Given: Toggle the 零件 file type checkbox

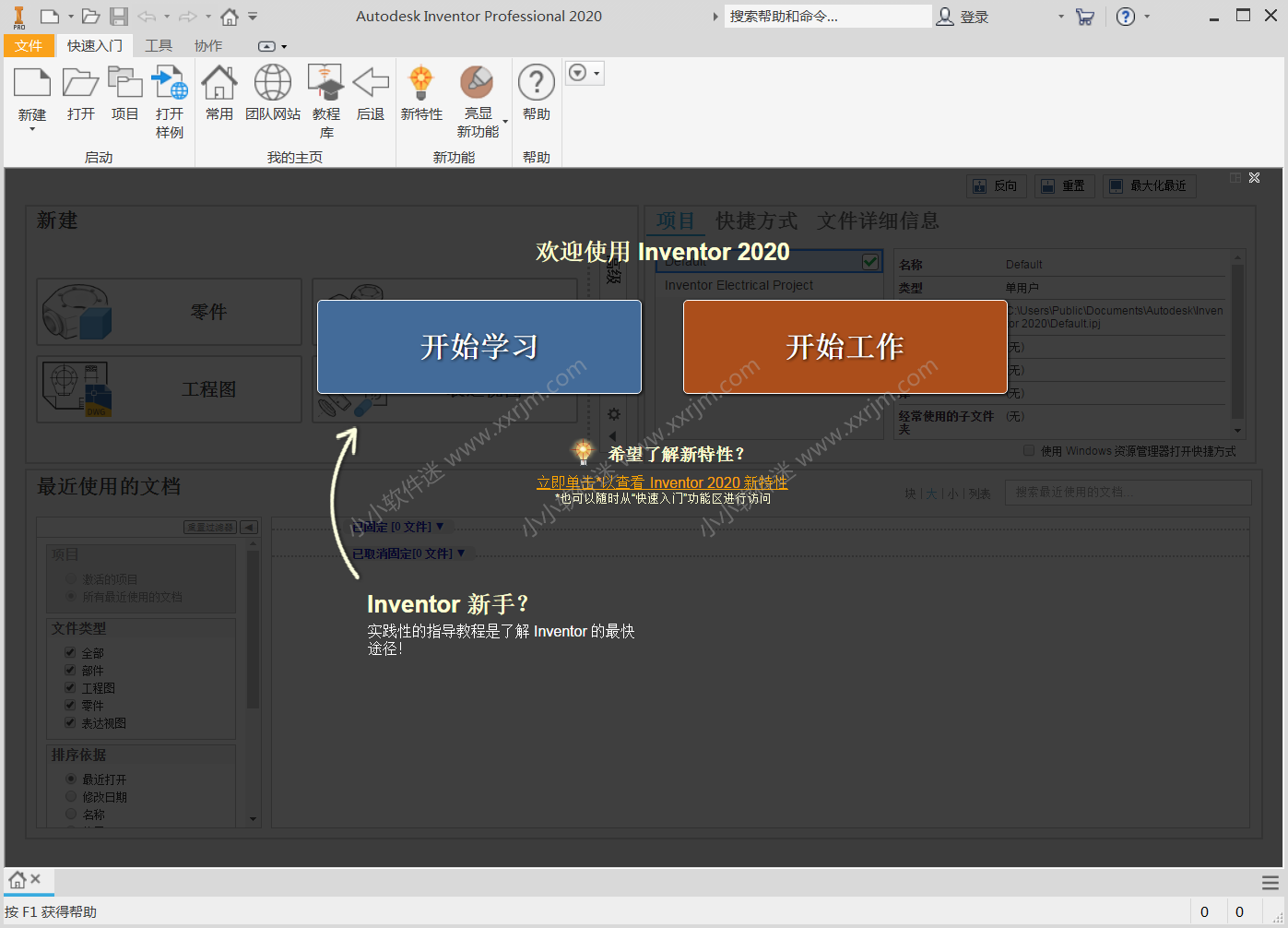Looking at the screenshot, I should (70, 705).
